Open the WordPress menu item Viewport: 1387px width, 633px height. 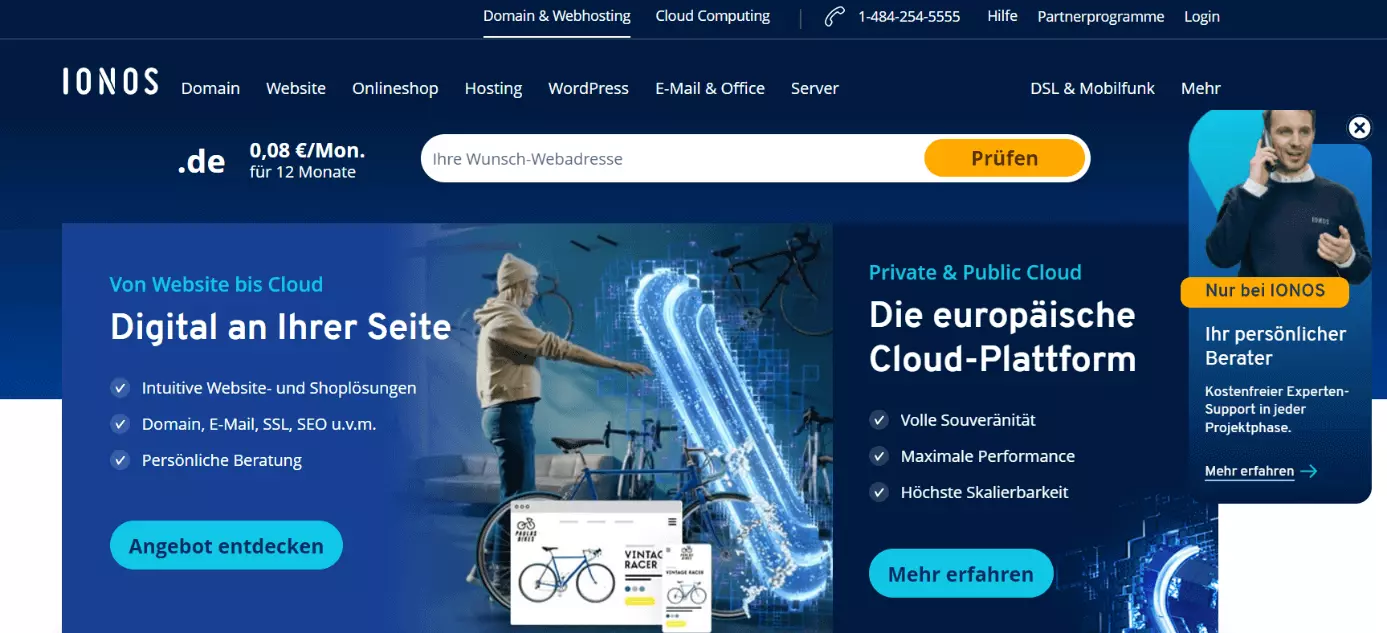point(588,88)
